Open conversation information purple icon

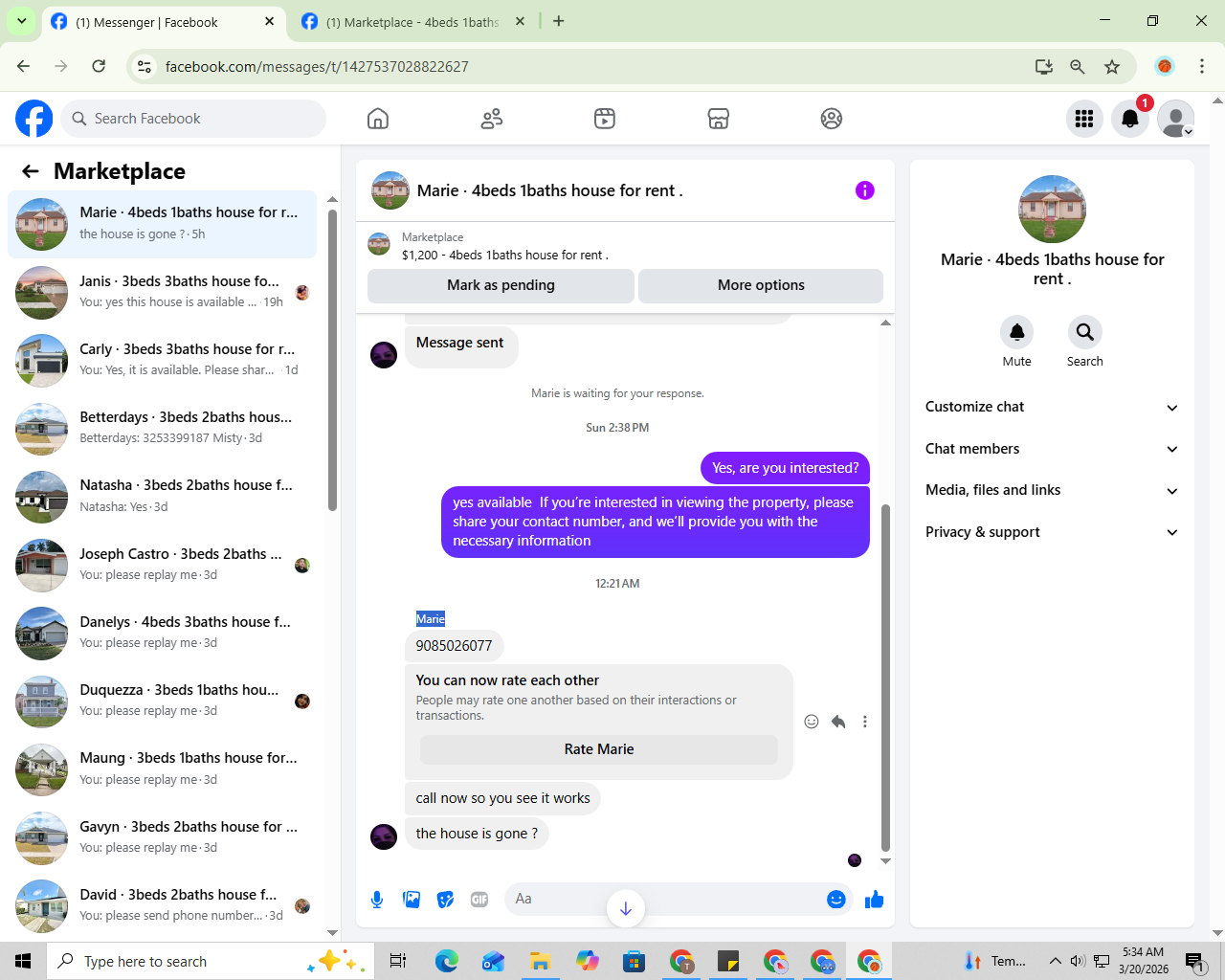click(x=865, y=190)
